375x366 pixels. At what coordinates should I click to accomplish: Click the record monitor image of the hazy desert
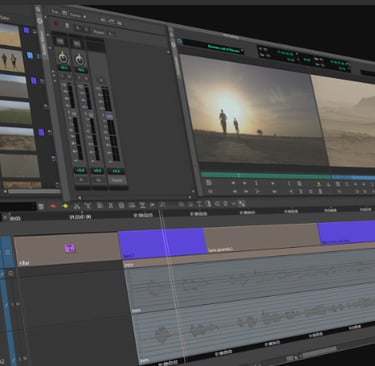347,122
